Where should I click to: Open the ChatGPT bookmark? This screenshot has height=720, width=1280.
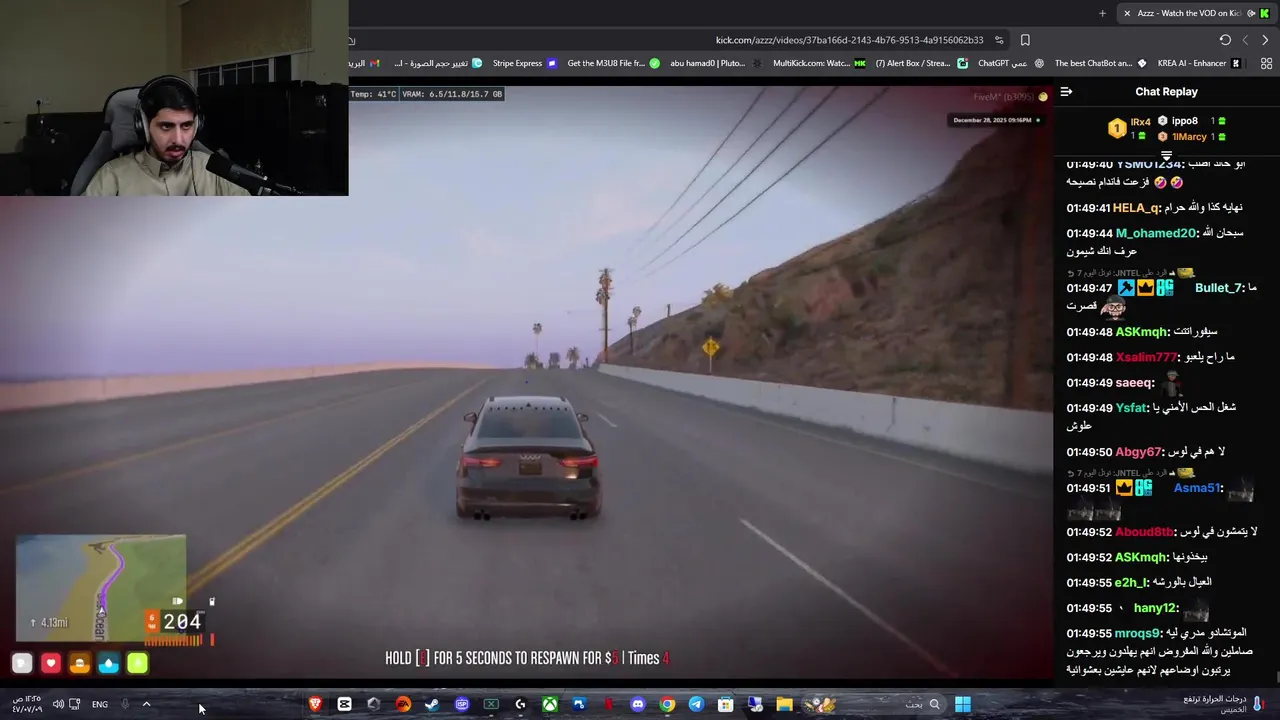click(x=1010, y=63)
